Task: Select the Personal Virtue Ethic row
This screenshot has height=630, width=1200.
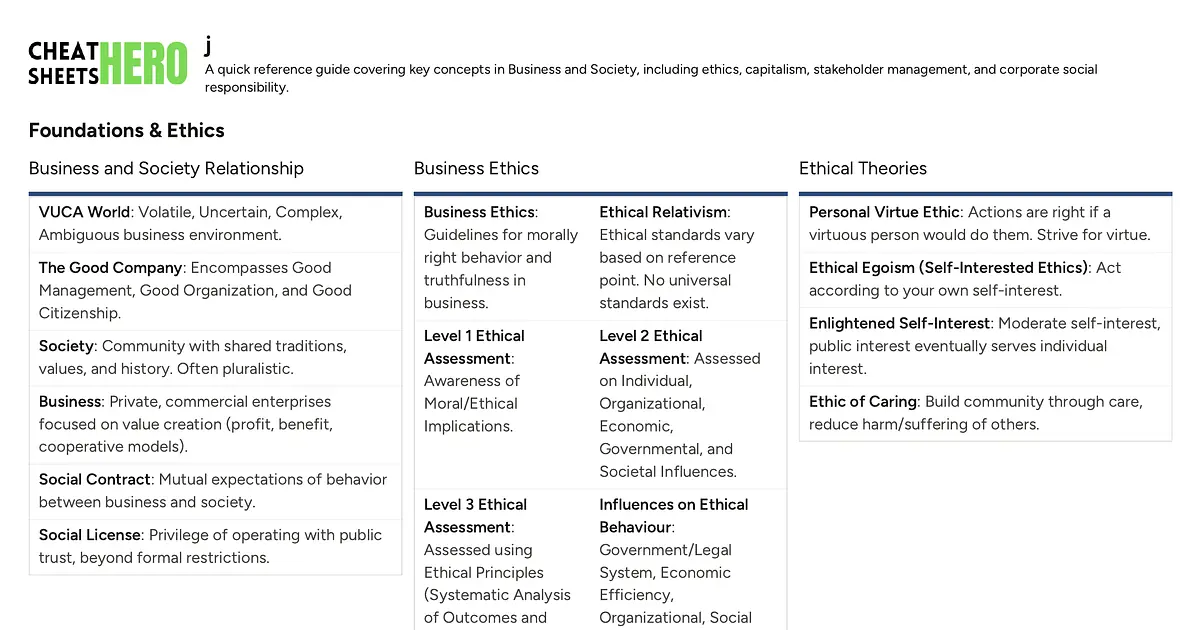Action: pos(985,223)
